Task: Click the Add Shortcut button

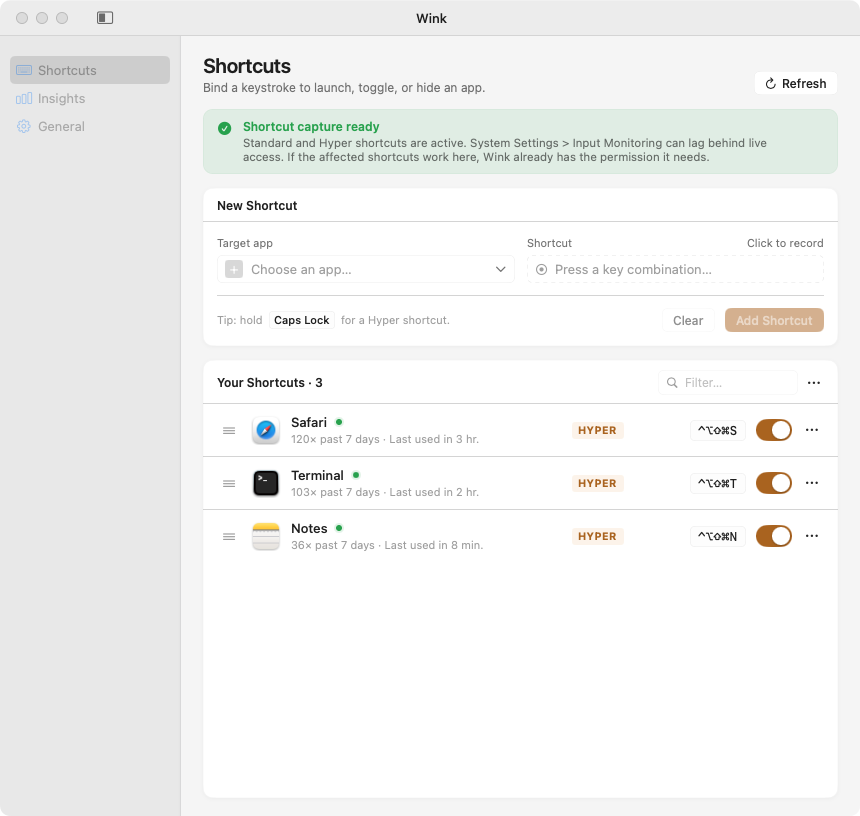Action: (x=774, y=320)
